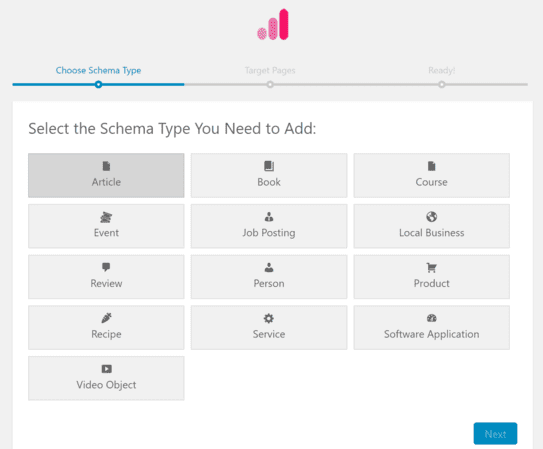Screen dimensions: 543x449
Task: Go to the Target Pages step
Action: click(x=270, y=71)
